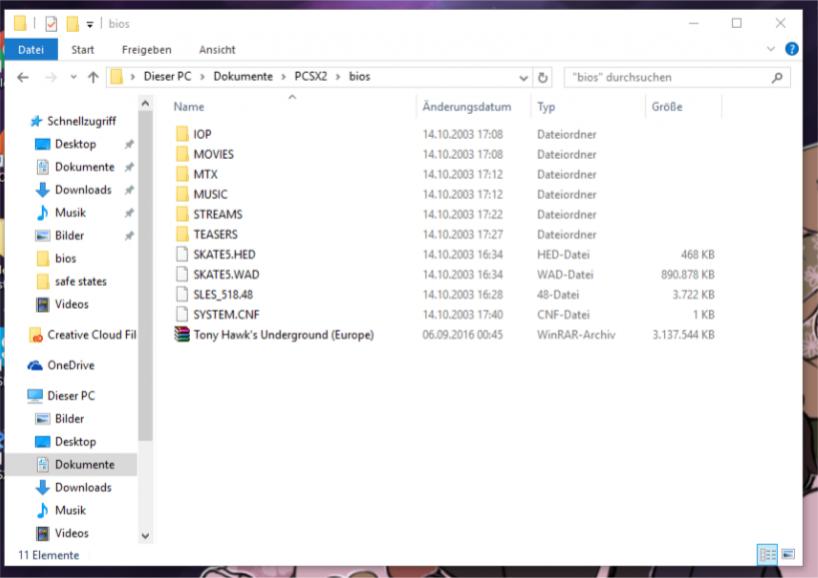The height and width of the screenshot is (578, 818).
Task: Click the WinRAR-Archiv type cell
Action: coord(576,335)
